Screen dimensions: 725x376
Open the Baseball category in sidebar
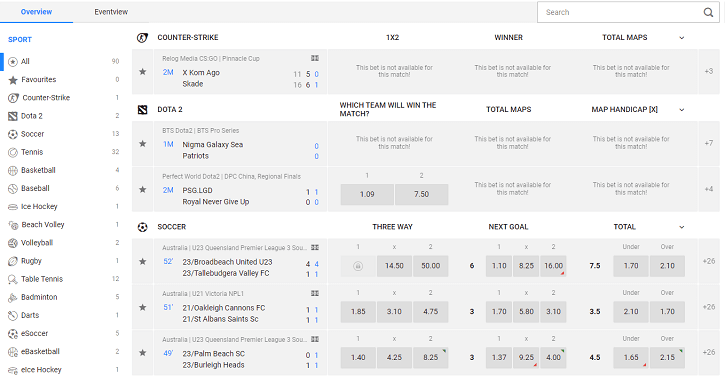click(x=35, y=188)
